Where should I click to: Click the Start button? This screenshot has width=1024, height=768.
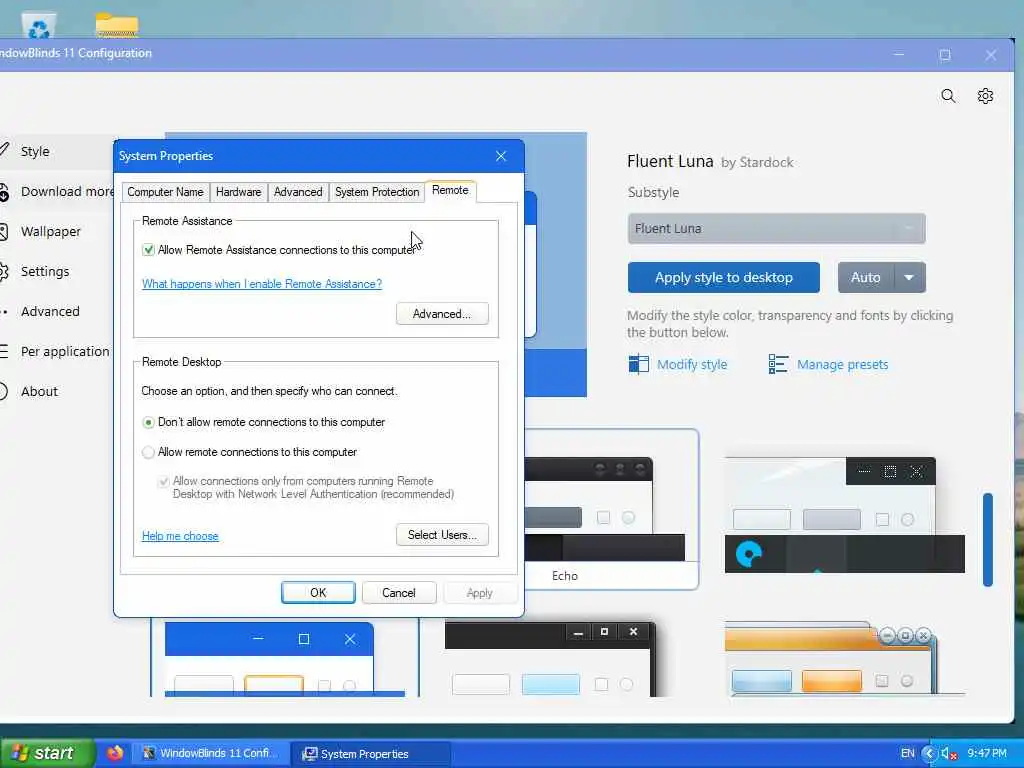point(47,753)
